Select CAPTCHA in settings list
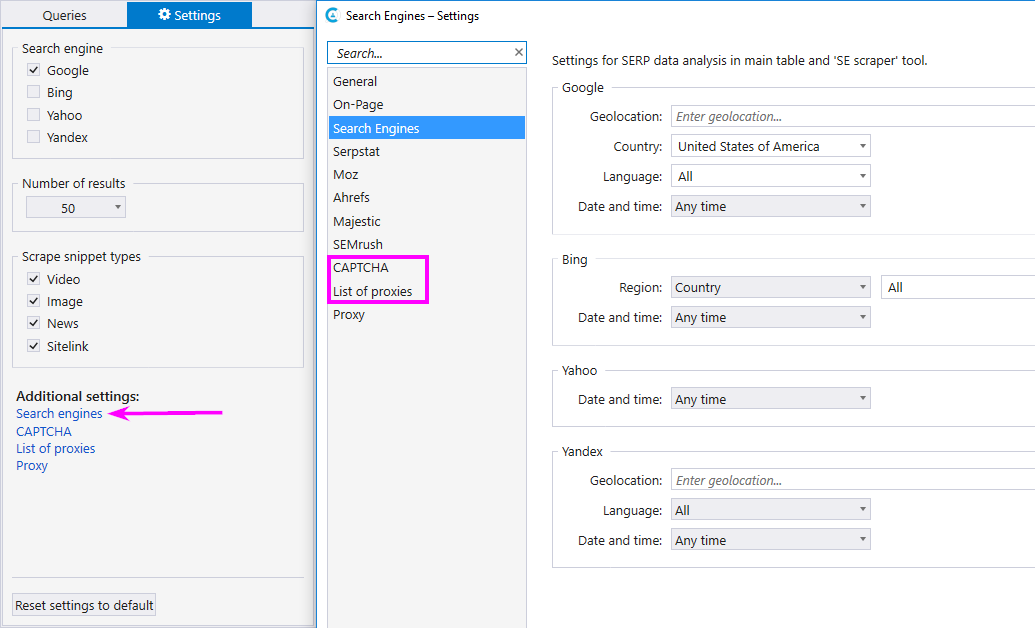Screen dimensions: 1035x628 tap(427, 267)
